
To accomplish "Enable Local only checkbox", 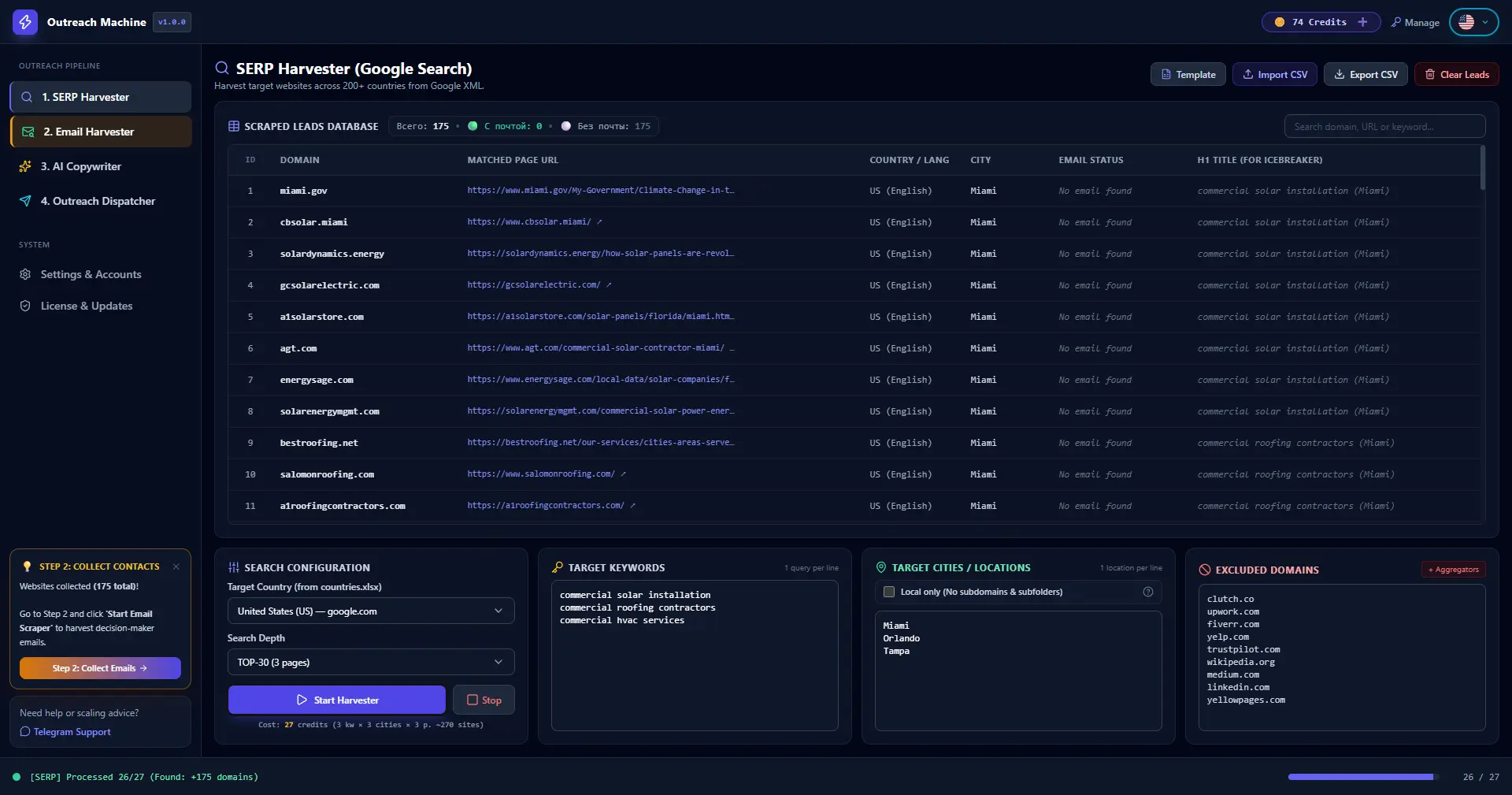I will pyautogui.click(x=889, y=592).
